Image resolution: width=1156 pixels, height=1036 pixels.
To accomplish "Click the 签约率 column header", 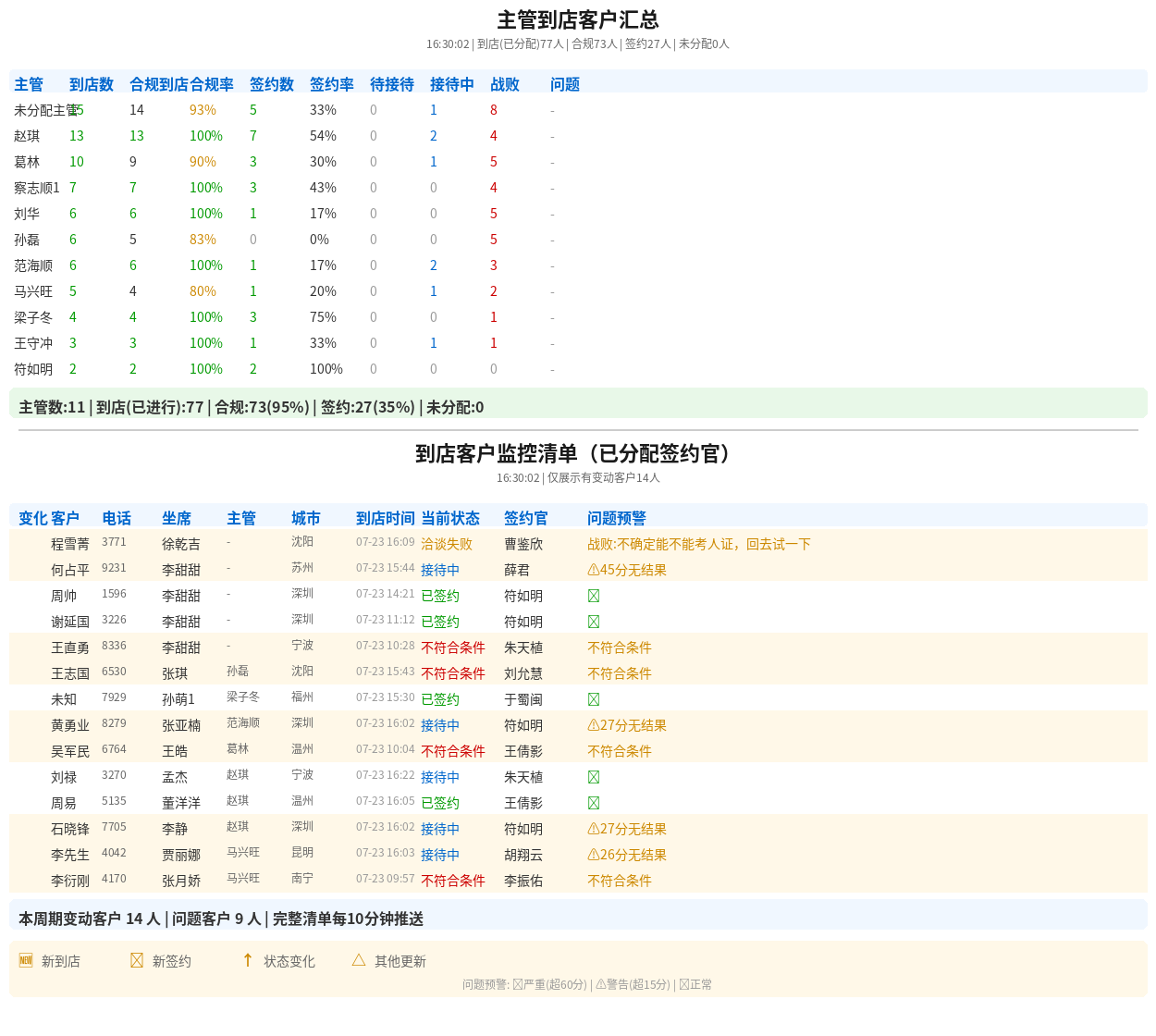I will pyautogui.click(x=332, y=84).
